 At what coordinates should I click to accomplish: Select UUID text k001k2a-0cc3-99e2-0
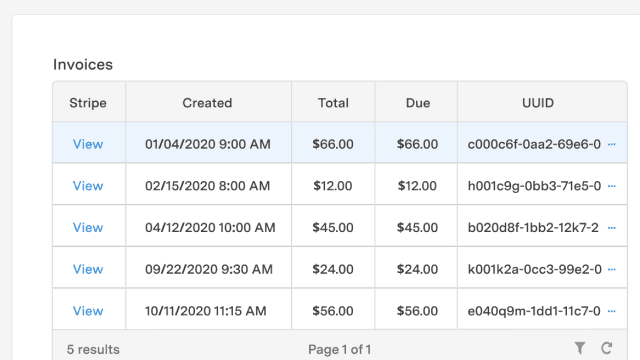click(x=534, y=269)
